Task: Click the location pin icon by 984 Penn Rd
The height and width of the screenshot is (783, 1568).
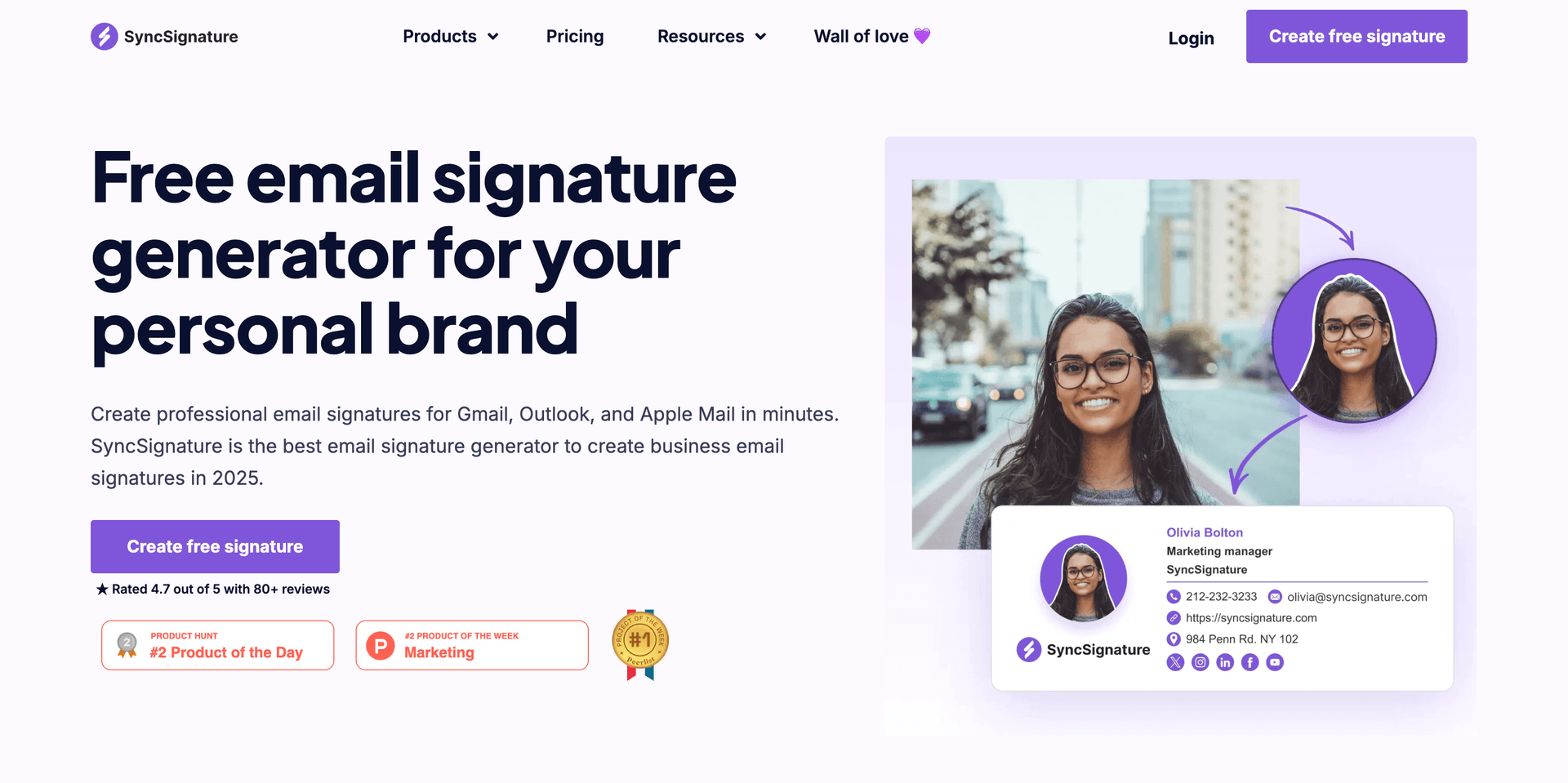Action: click(x=1174, y=639)
